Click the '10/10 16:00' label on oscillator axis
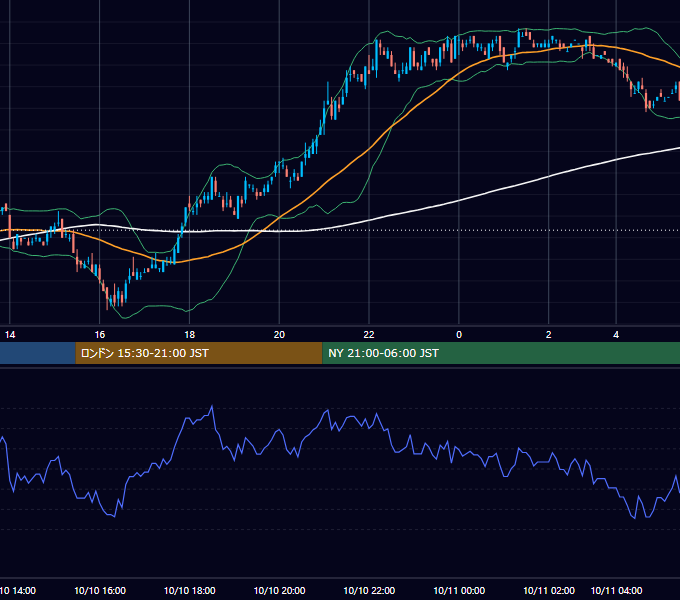The width and height of the screenshot is (680, 600). click(x=100, y=590)
